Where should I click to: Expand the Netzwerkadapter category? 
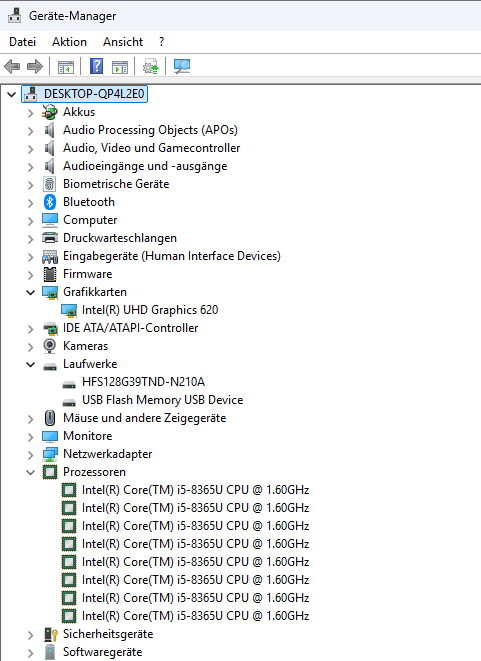pyautogui.click(x=30, y=454)
